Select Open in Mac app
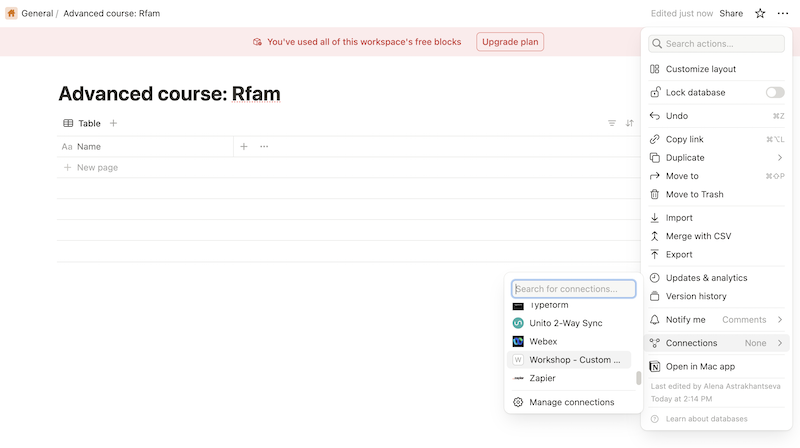 click(x=716, y=366)
